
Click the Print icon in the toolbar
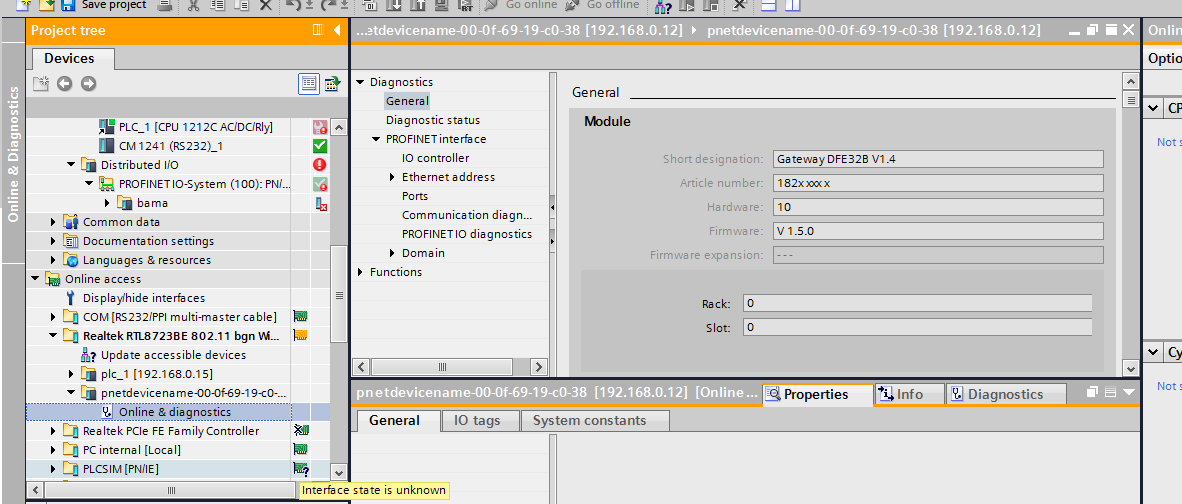coord(164,5)
